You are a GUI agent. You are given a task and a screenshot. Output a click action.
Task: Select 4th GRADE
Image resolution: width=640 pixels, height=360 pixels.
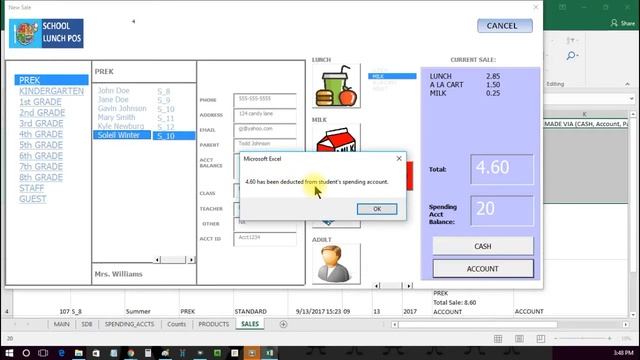[x=41, y=134]
